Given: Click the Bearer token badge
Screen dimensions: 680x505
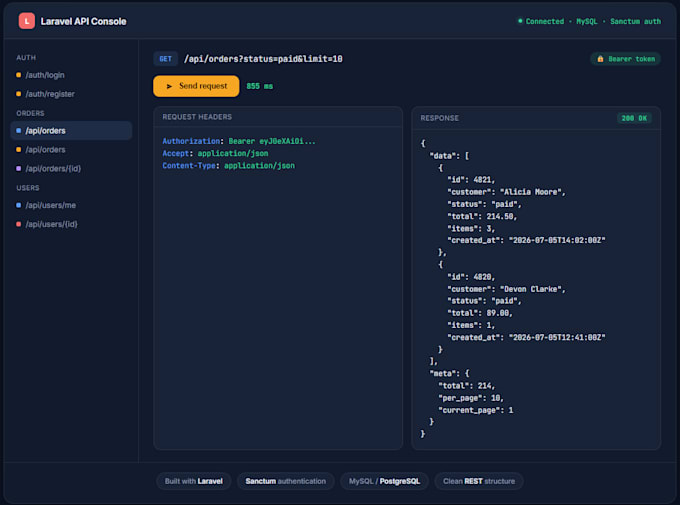Looking at the screenshot, I should point(625,59).
